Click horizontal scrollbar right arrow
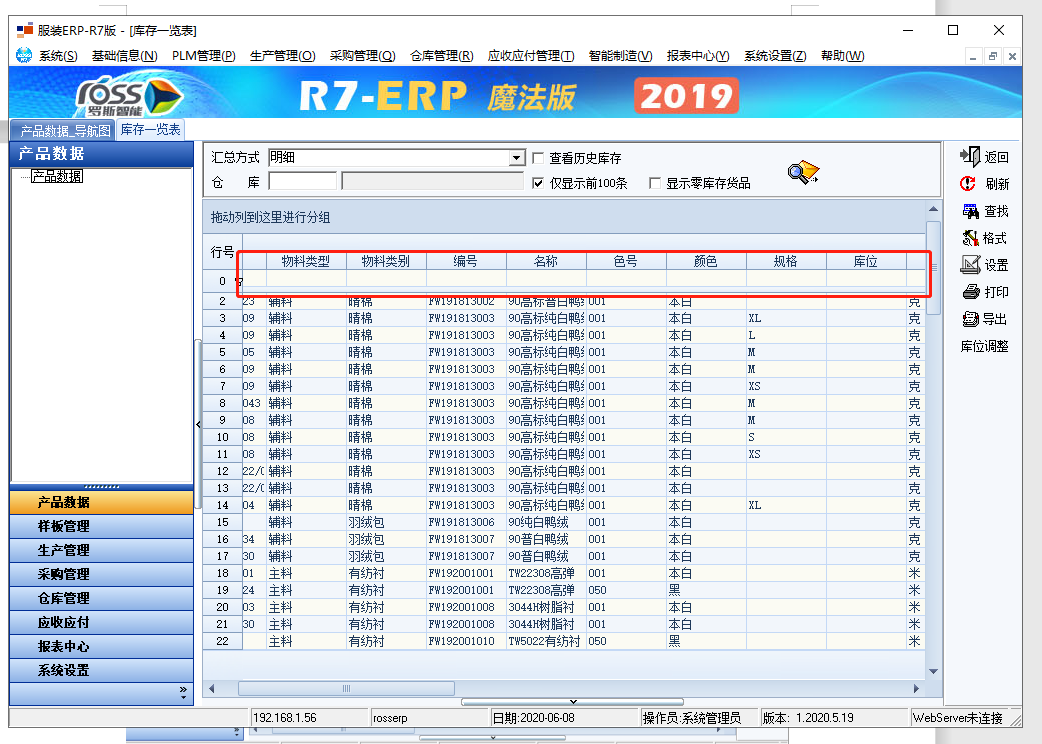 pyautogui.click(x=916, y=688)
